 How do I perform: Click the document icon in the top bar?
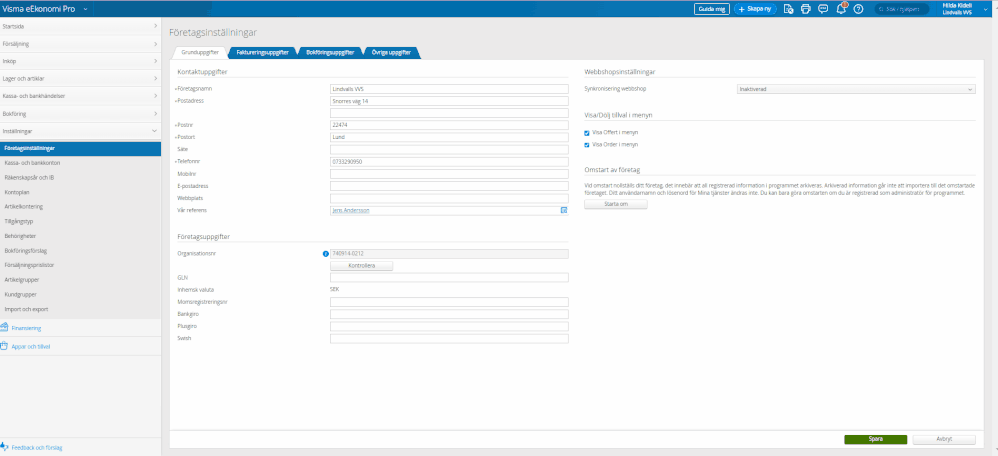[789, 9]
